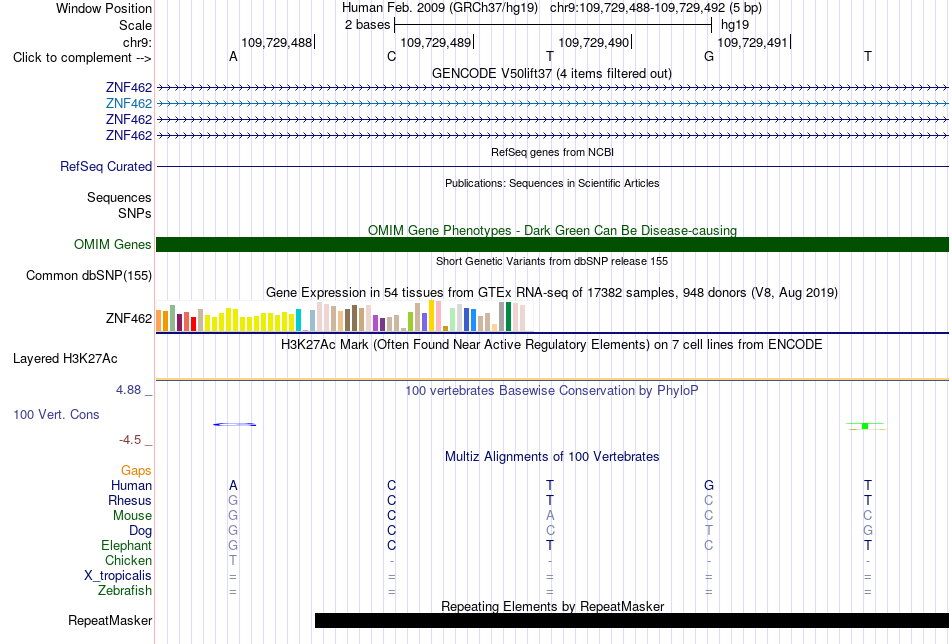This screenshot has width=950, height=644.
Task: Click 'OMIM Gene Phenotypes' green track title
Action: pyautogui.click(x=552, y=230)
